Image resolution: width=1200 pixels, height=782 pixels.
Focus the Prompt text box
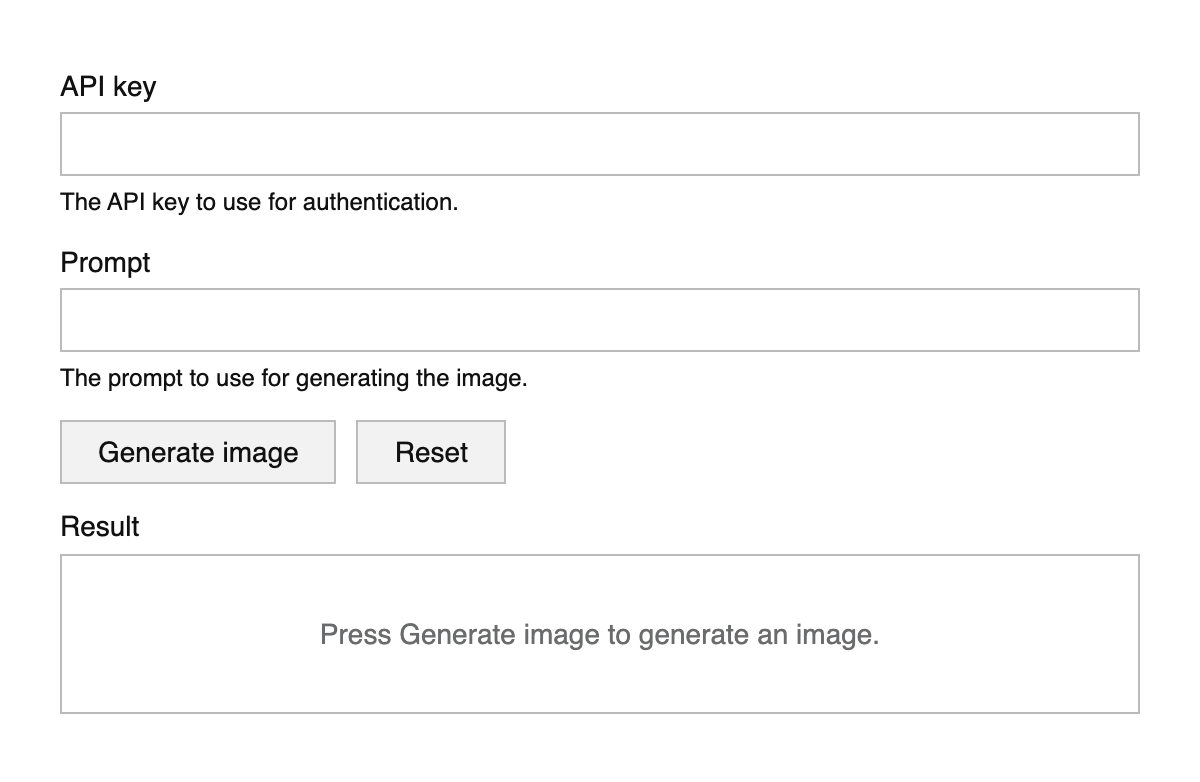(600, 320)
